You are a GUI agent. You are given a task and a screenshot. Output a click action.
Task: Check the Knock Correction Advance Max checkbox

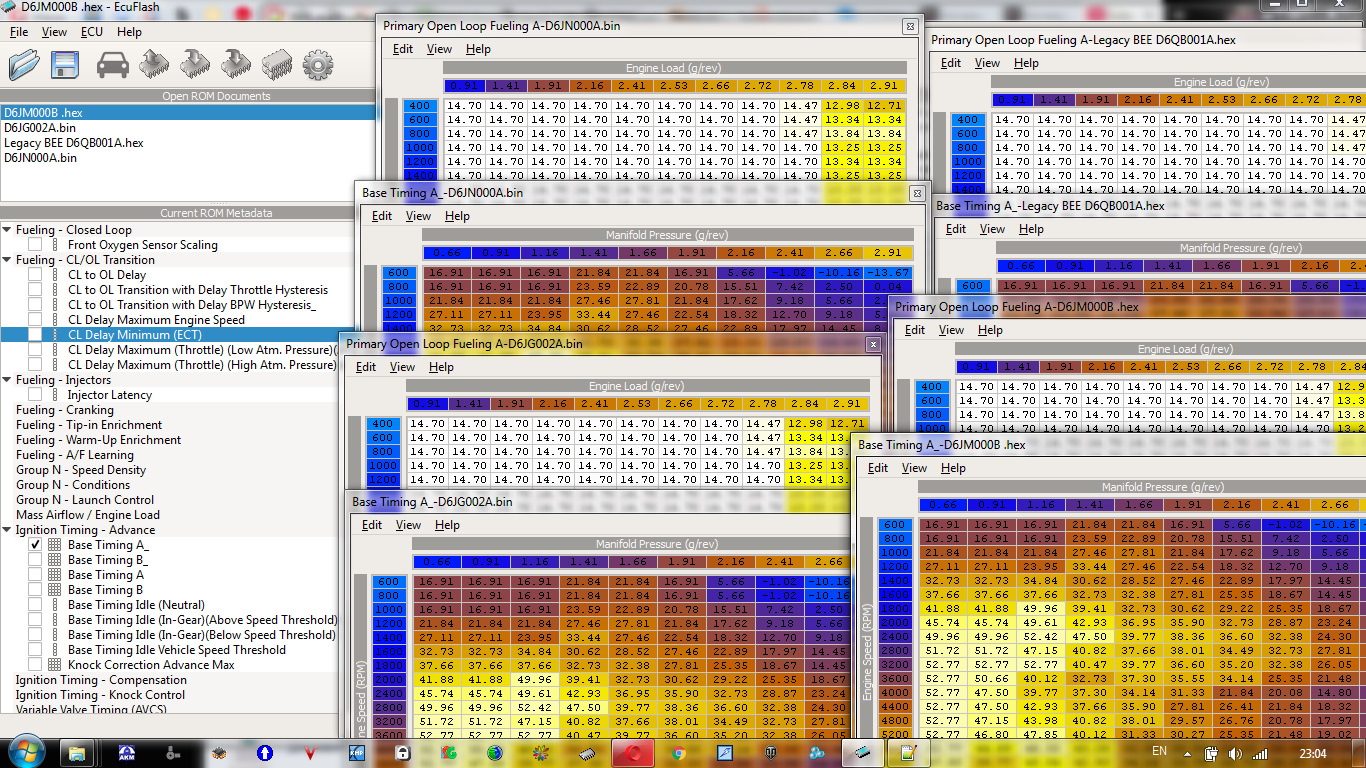click(x=35, y=665)
